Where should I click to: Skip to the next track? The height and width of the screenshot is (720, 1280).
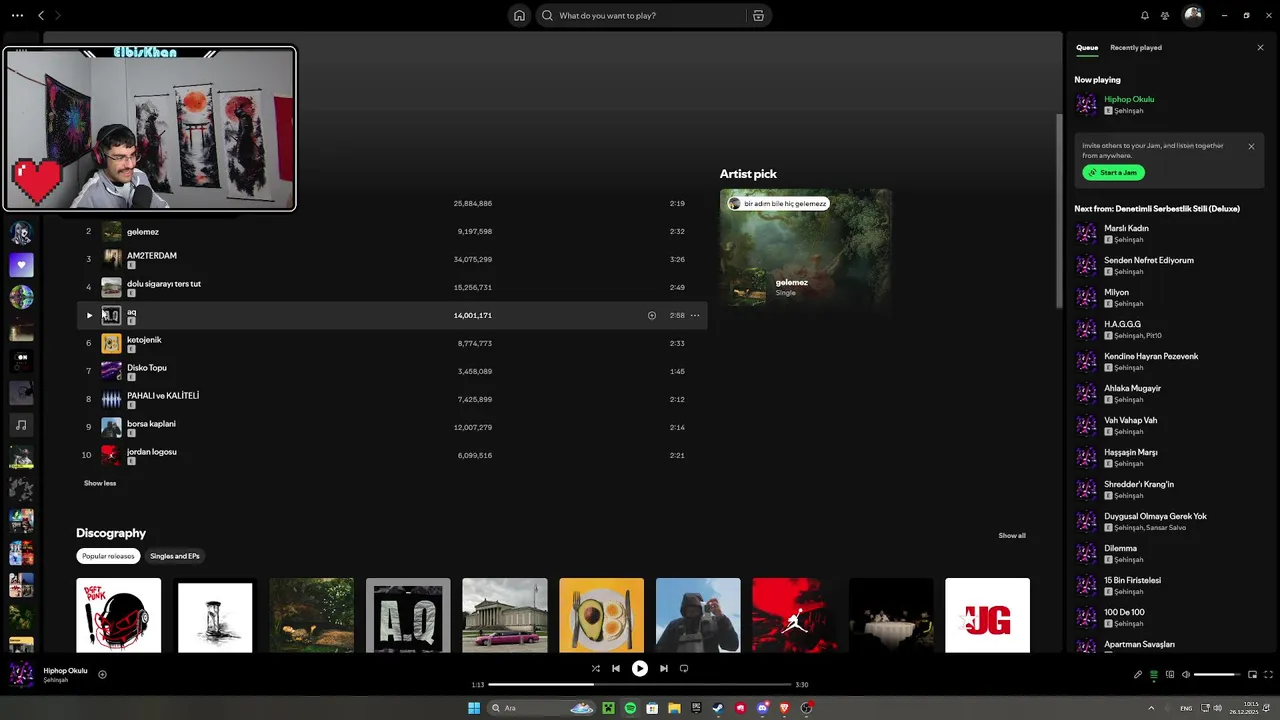click(663, 668)
